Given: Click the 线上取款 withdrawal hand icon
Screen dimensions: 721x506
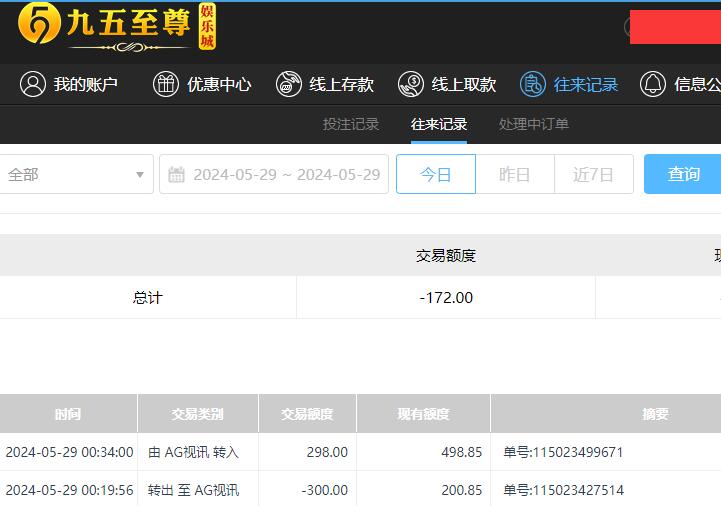Looking at the screenshot, I should point(411,84).
